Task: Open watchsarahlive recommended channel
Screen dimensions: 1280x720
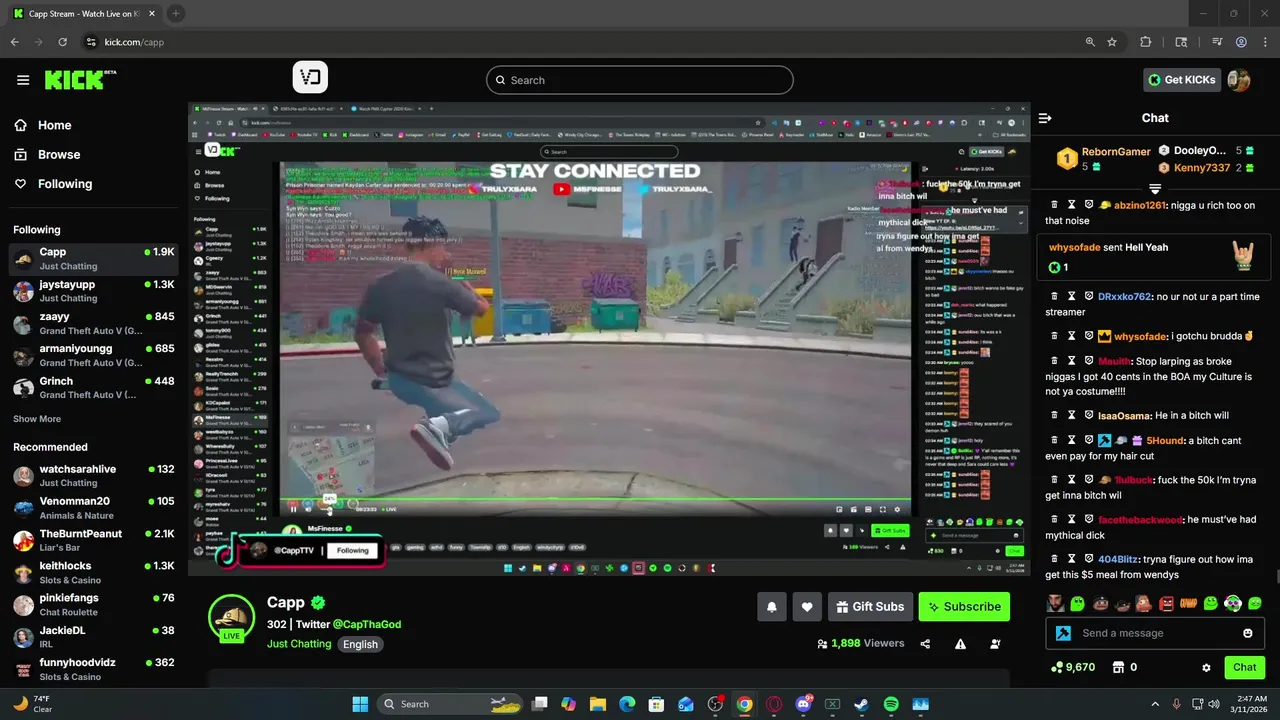Action: pyautogui.click(x=94, y=476)
